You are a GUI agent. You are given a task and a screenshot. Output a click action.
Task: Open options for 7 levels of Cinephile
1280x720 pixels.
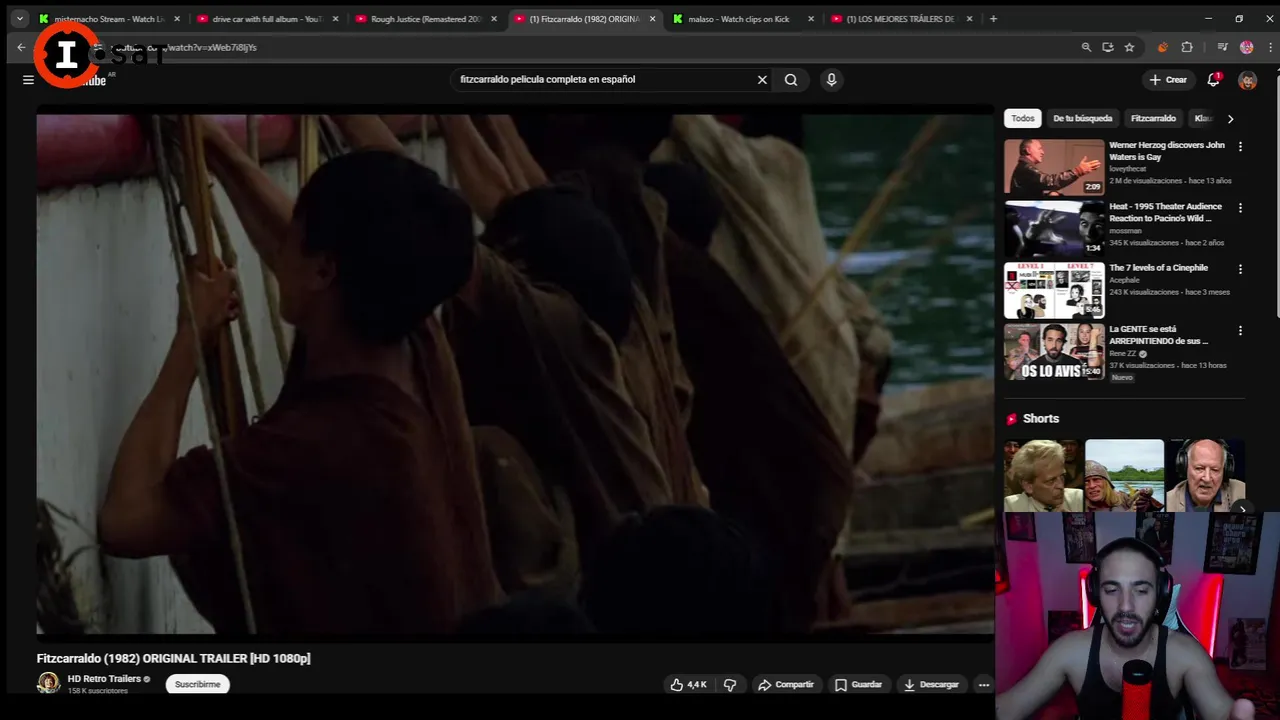(x=1240, y=269)
